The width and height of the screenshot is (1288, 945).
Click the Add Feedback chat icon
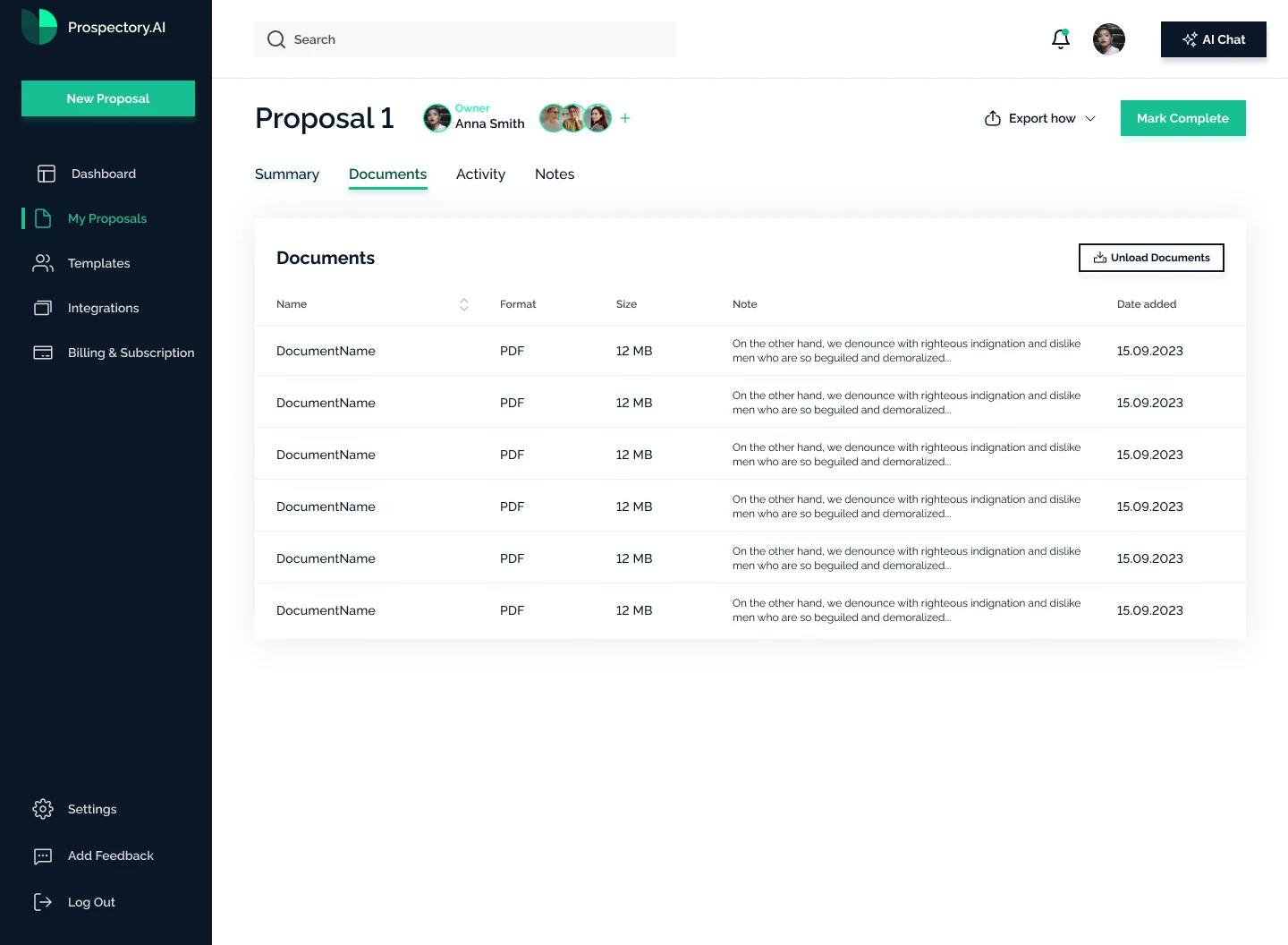pyautogui.click(x=43, y=856)
